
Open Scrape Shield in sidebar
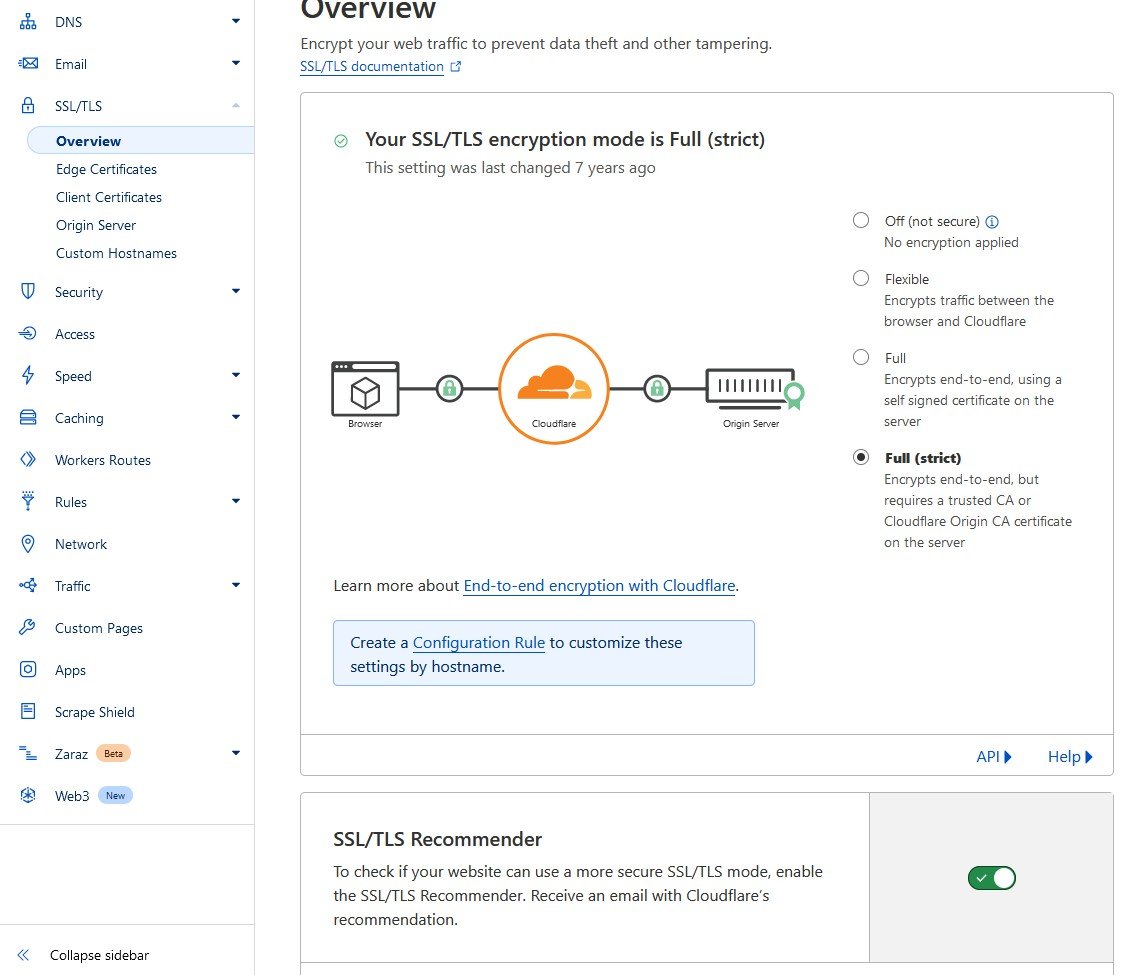[94, 712]
